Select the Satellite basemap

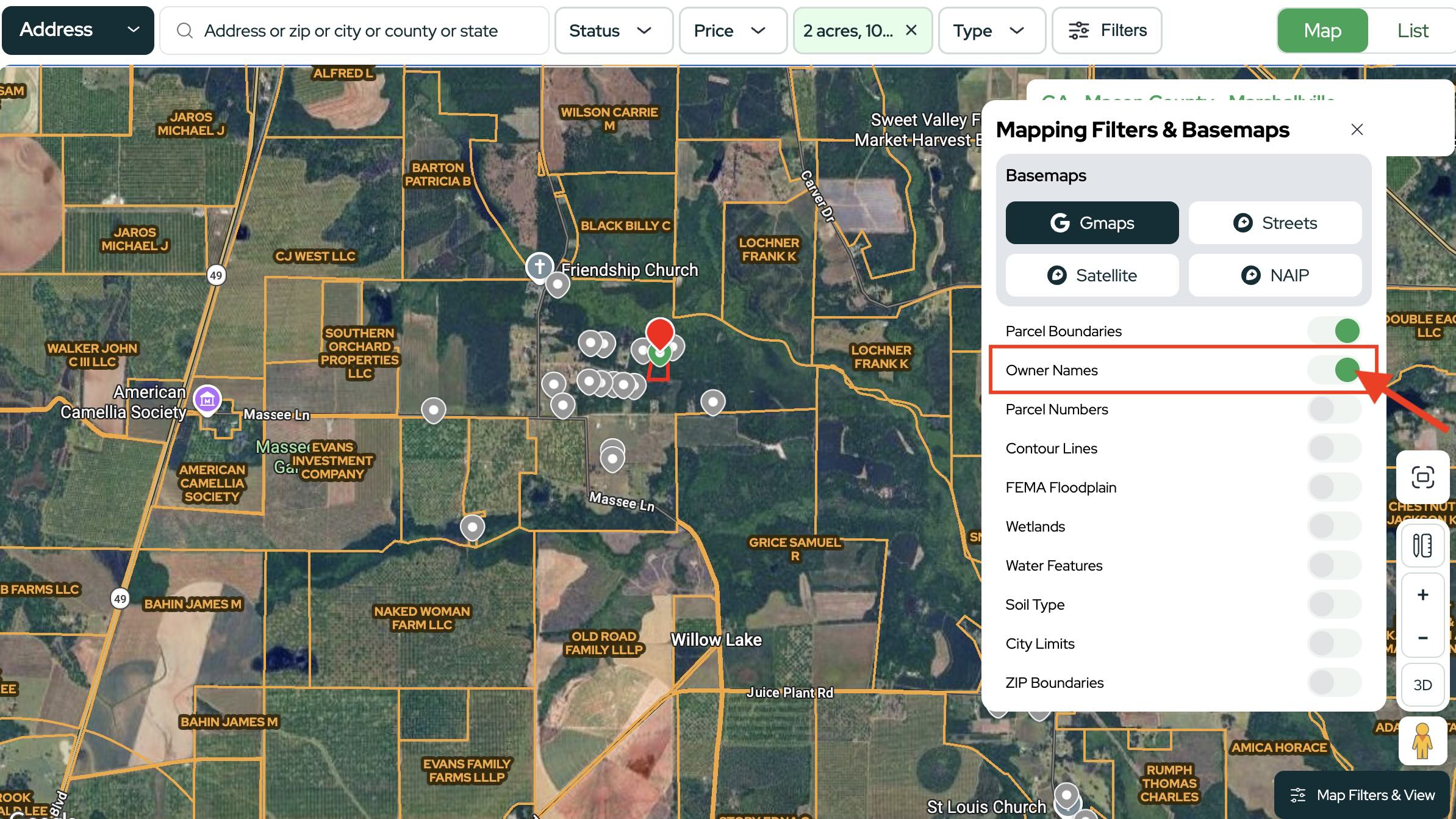click(x=1092, y=275)
